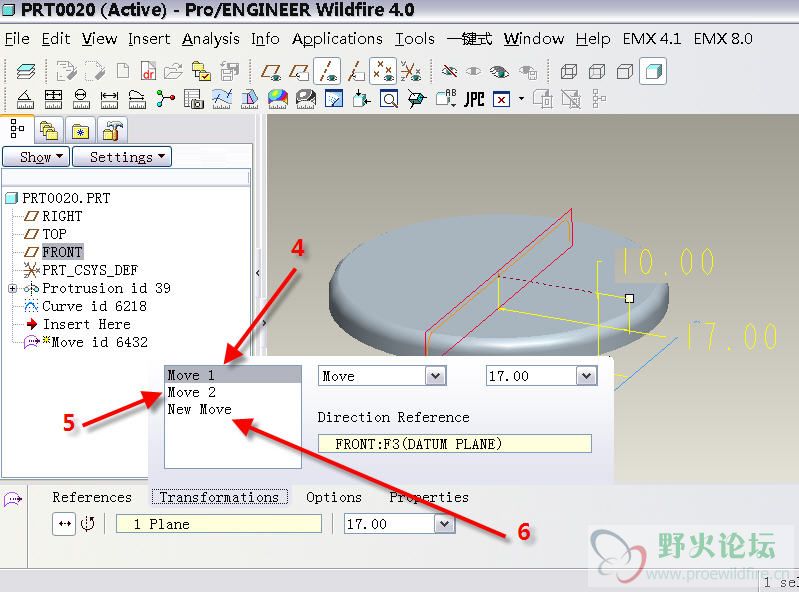This screenshot has width=799, height=592.
Task: Click the curve length measure icon
Action: click(137, 99)
